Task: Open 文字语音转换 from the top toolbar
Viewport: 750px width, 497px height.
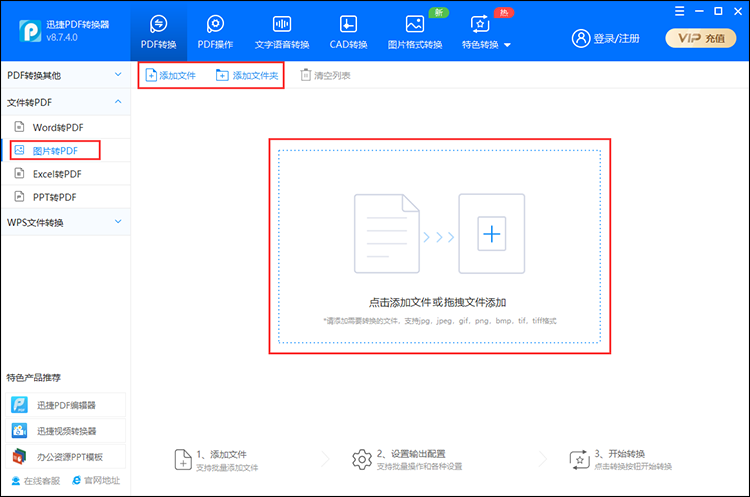Action: click(282, 24)
